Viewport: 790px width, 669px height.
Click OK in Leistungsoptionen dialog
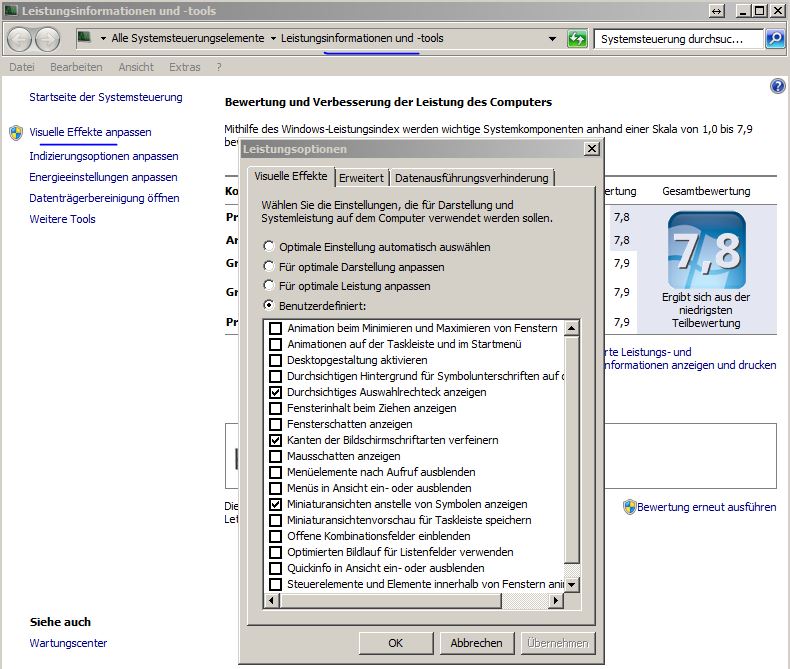click(396, 643)
